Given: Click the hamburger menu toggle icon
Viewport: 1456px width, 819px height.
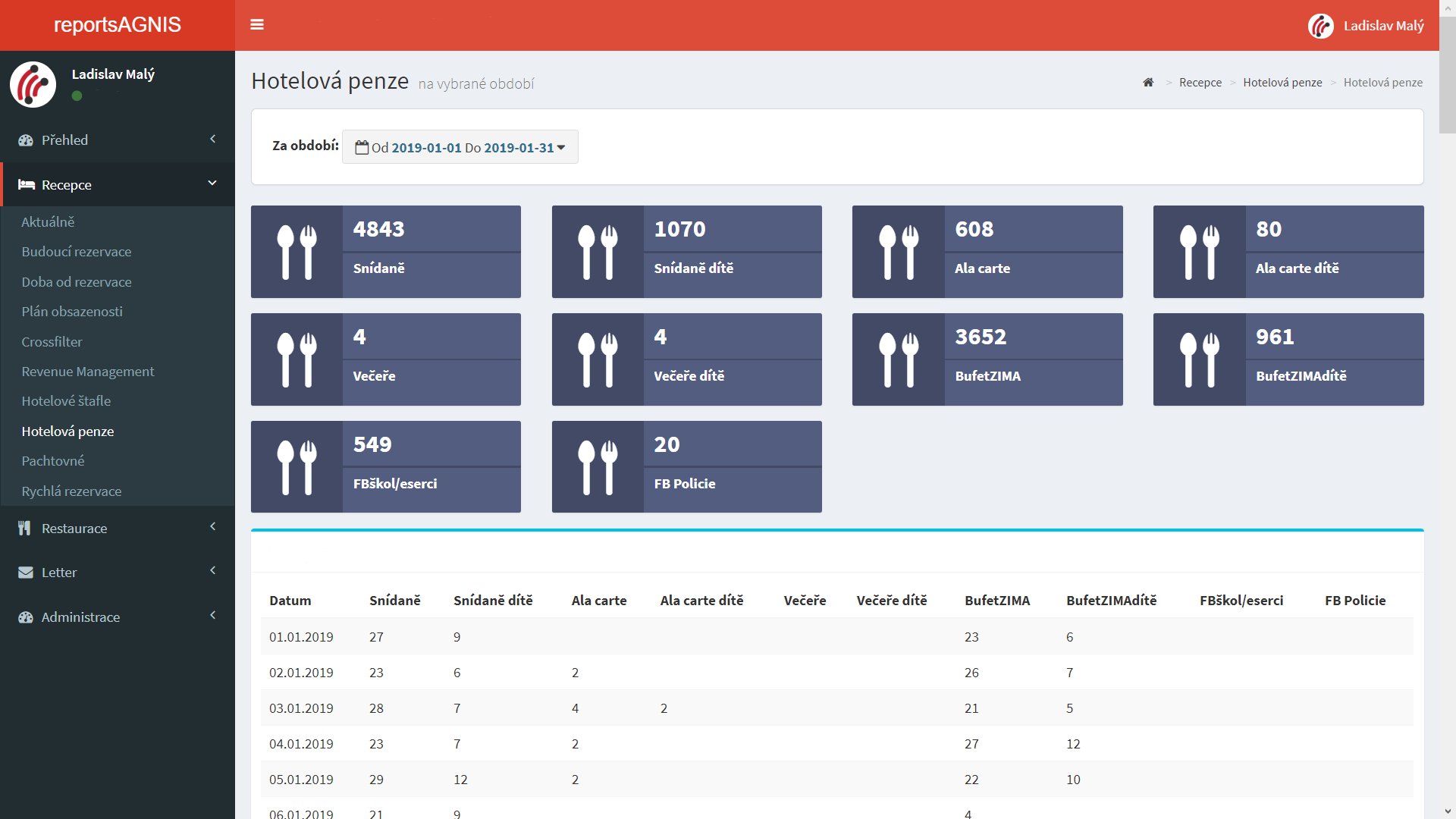Looking at the screenshot, I should [257, 25].
